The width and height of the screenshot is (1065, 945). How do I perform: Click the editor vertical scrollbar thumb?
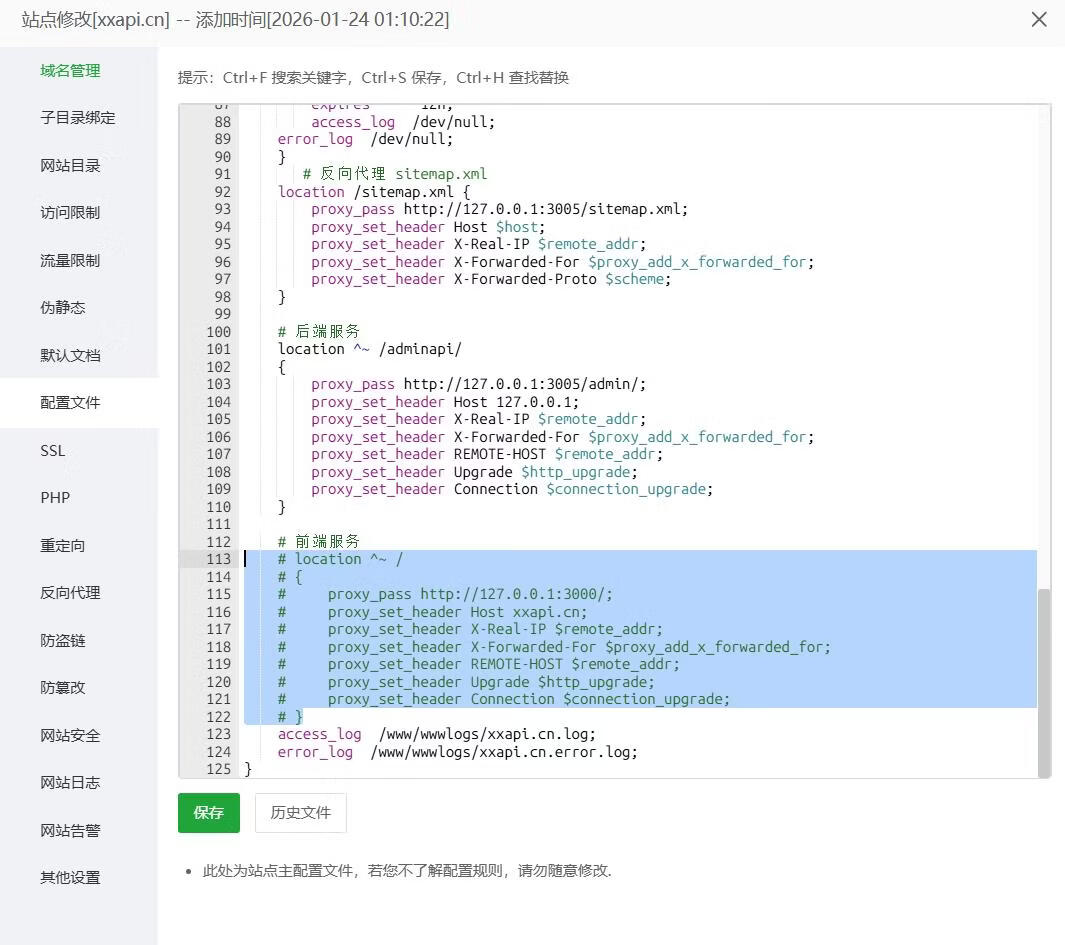pyautogui.click(x=1044, y=682)
